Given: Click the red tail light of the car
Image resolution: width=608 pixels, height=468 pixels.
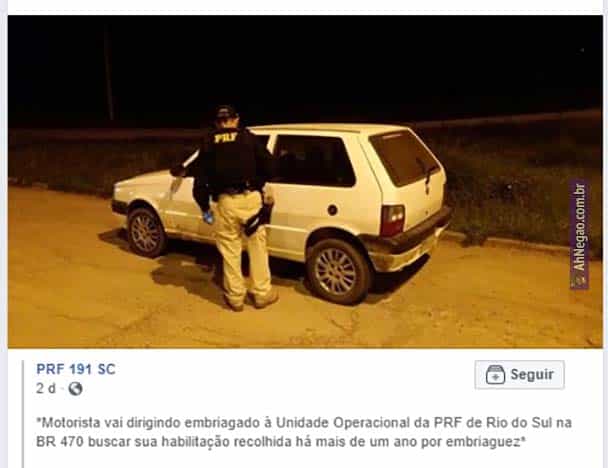Looking at the screenshot, I should (x=392, y=220).
